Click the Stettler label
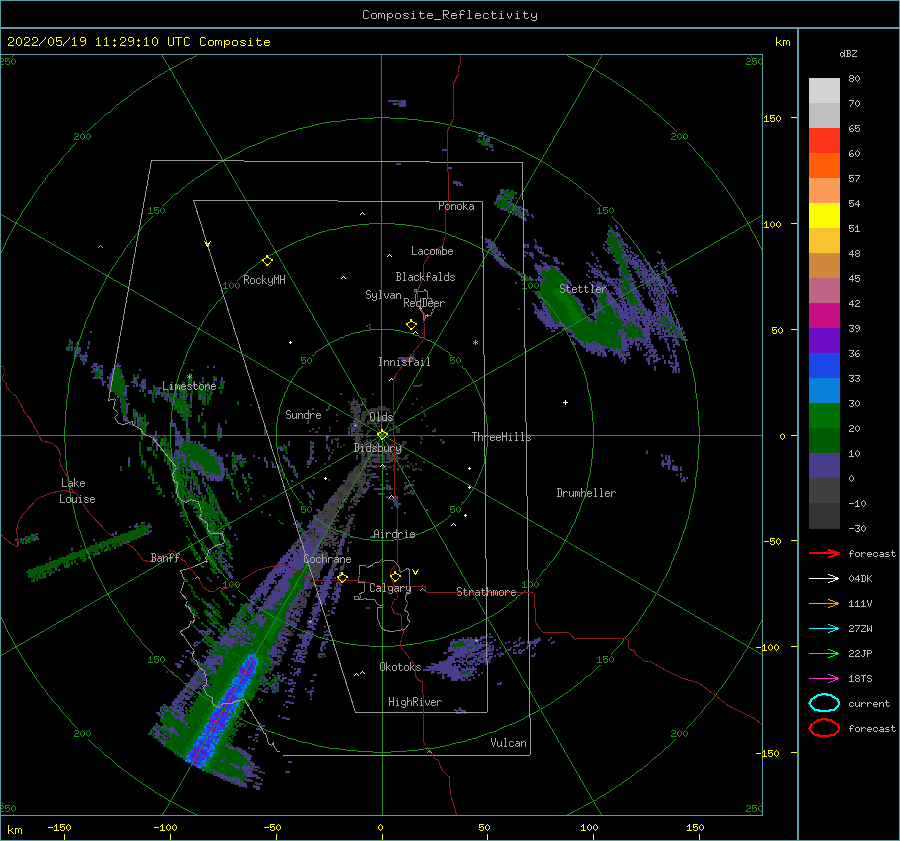Image resolution: width=900 pixels, height=841 pixels. 583,289
